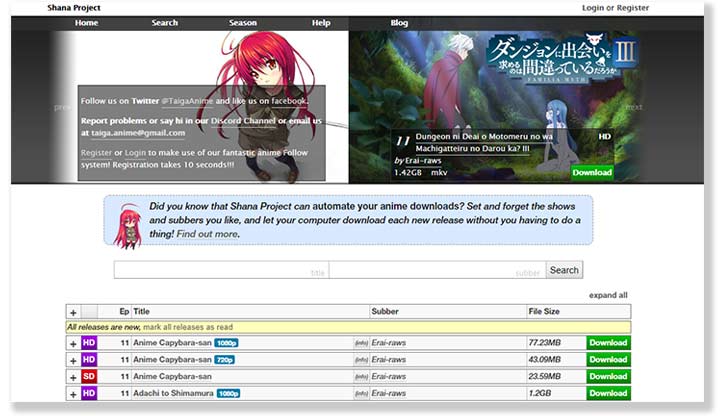The width and height of the screenshot is (720, 416).
Task: Expand the Anime Capybara-san 720p row
Action: pos(73,360)
